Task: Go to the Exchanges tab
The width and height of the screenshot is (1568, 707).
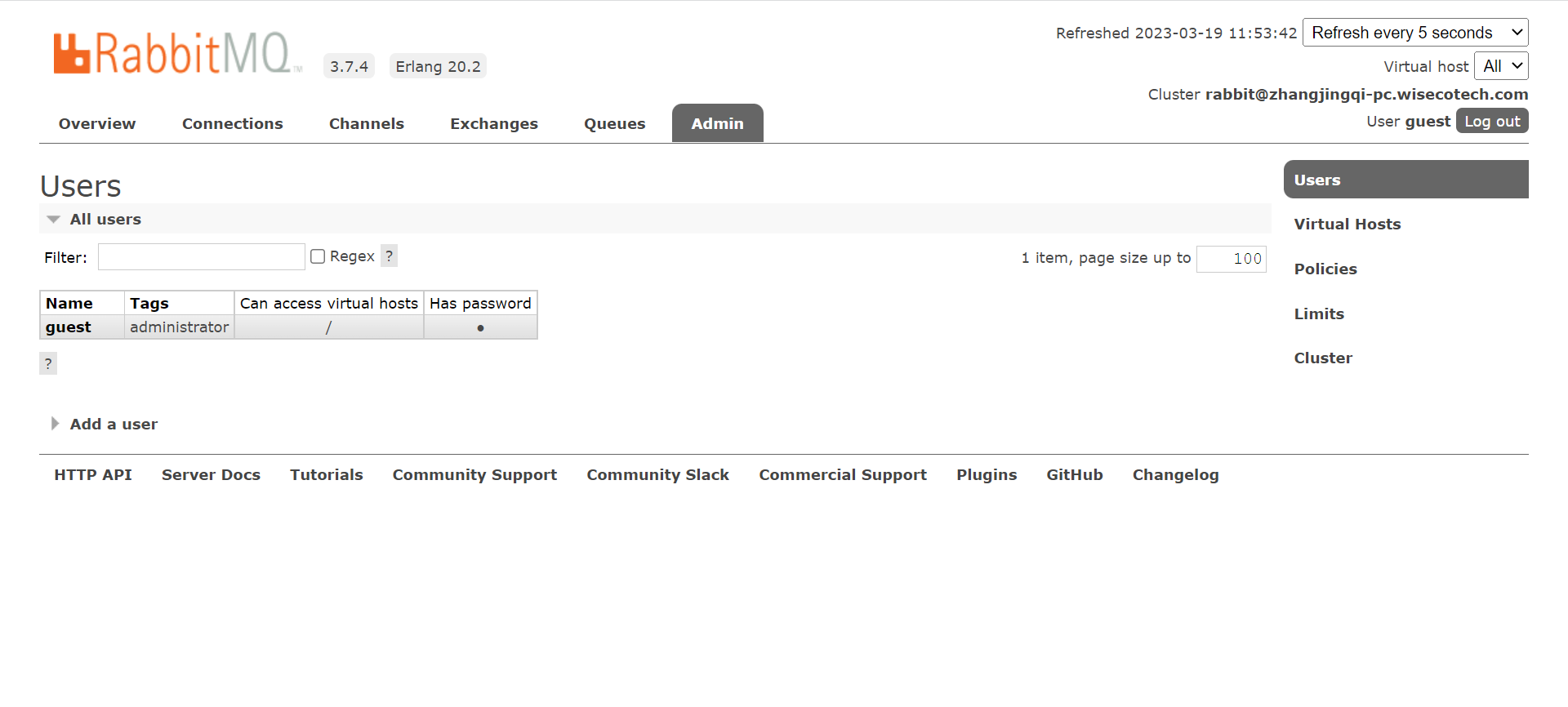Action: 494,123
